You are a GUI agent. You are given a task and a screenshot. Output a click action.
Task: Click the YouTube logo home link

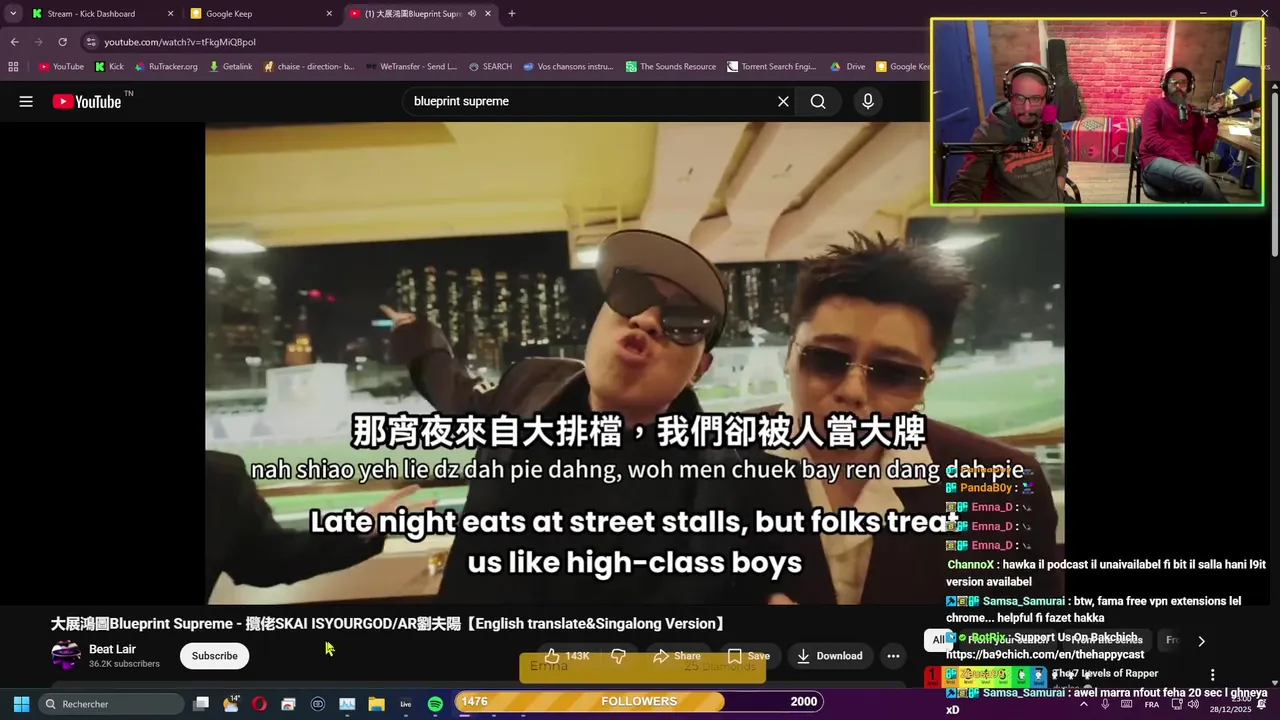click(87, 101)
